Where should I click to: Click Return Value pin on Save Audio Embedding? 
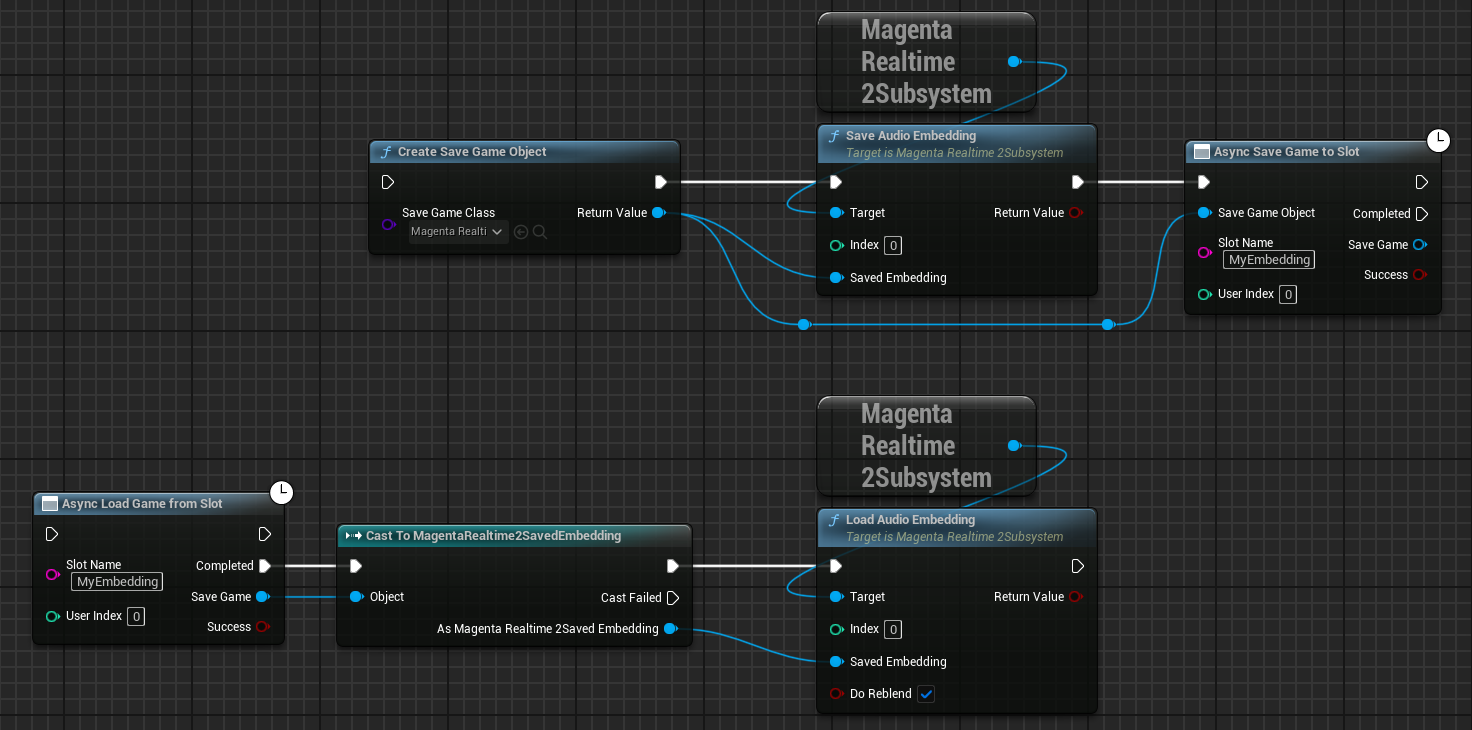coord(1076,213)
